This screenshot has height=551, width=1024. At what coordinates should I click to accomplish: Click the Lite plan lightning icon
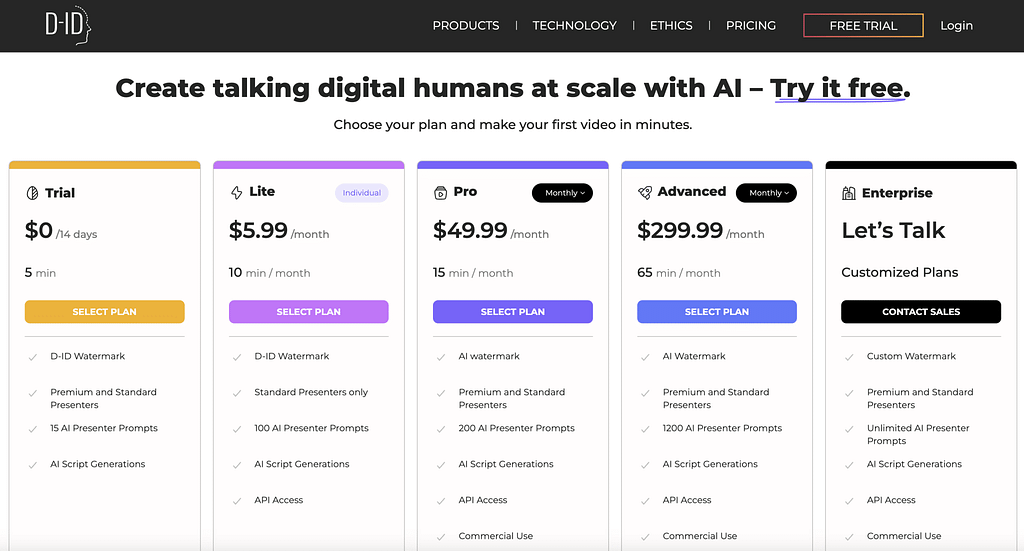pyautogui.click(x=237, y=192)
